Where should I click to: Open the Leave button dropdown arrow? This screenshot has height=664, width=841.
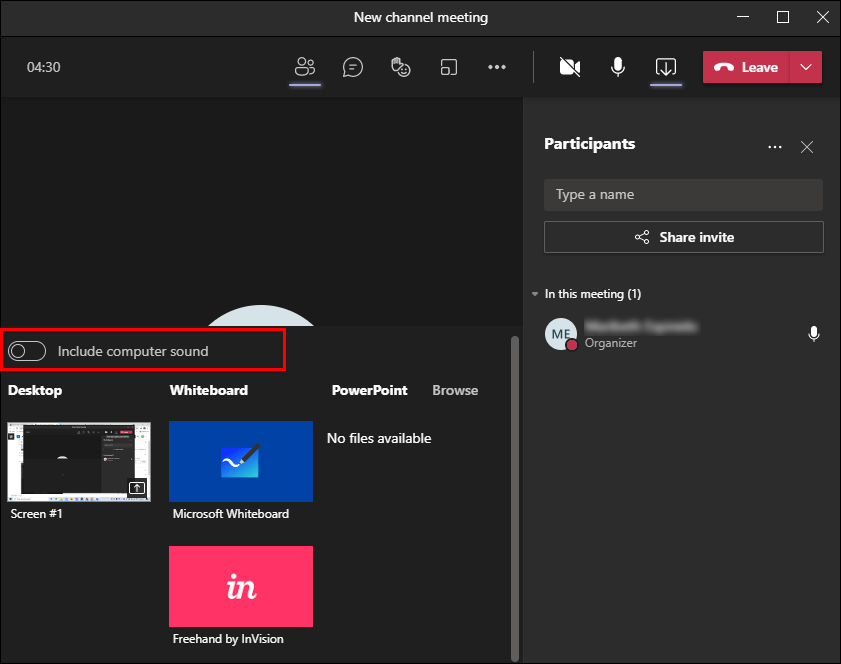point(806,67)
